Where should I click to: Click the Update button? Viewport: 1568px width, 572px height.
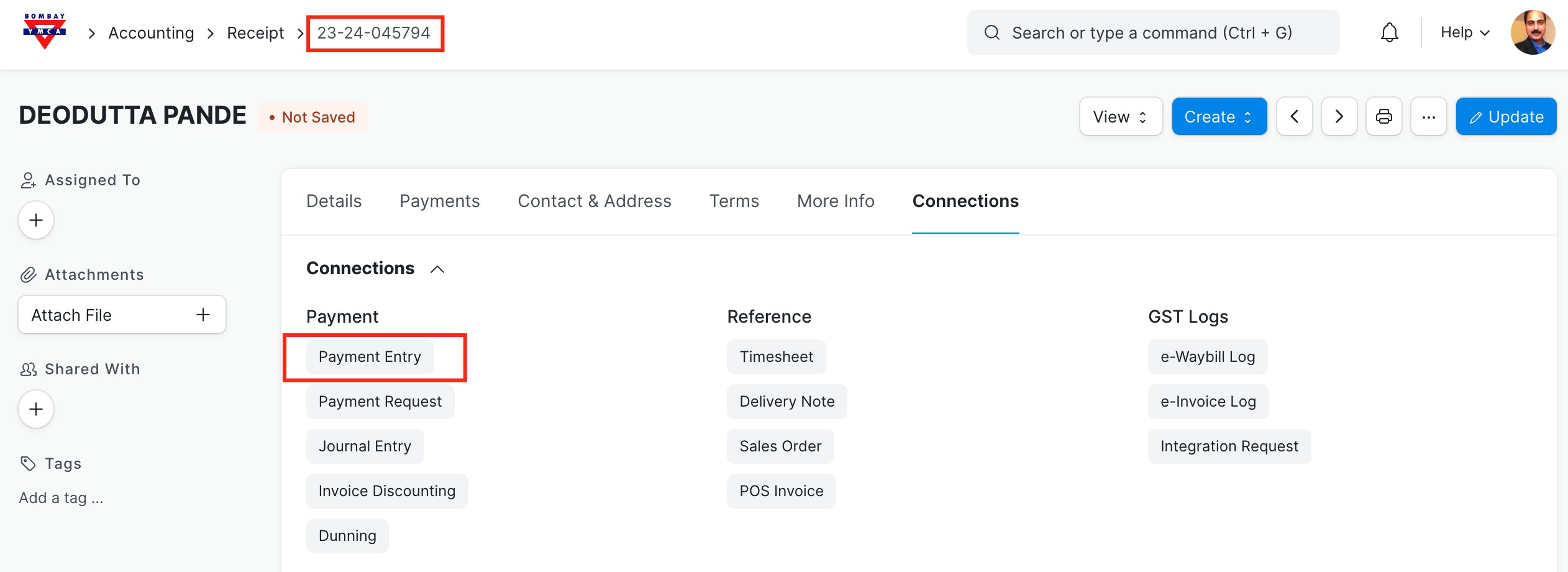click(1506, 116)
